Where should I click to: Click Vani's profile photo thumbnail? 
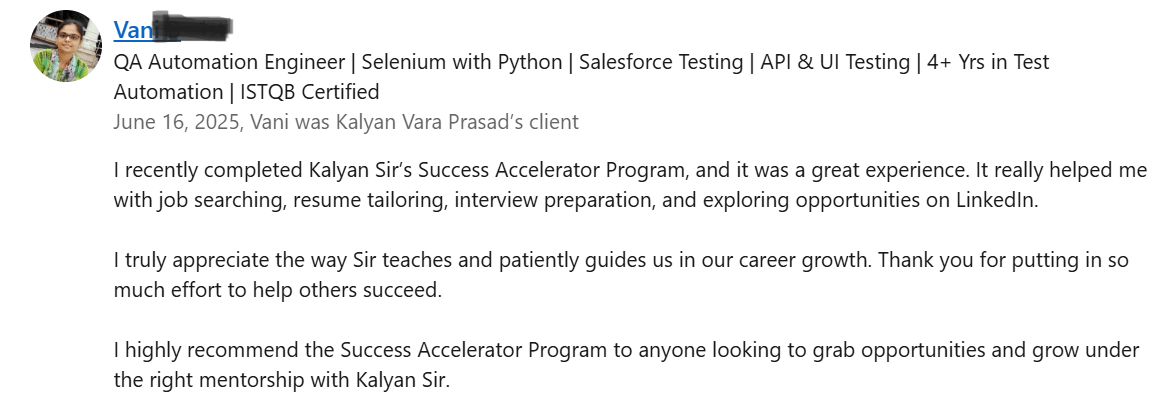pyautogui.click(x=67, y=46)
